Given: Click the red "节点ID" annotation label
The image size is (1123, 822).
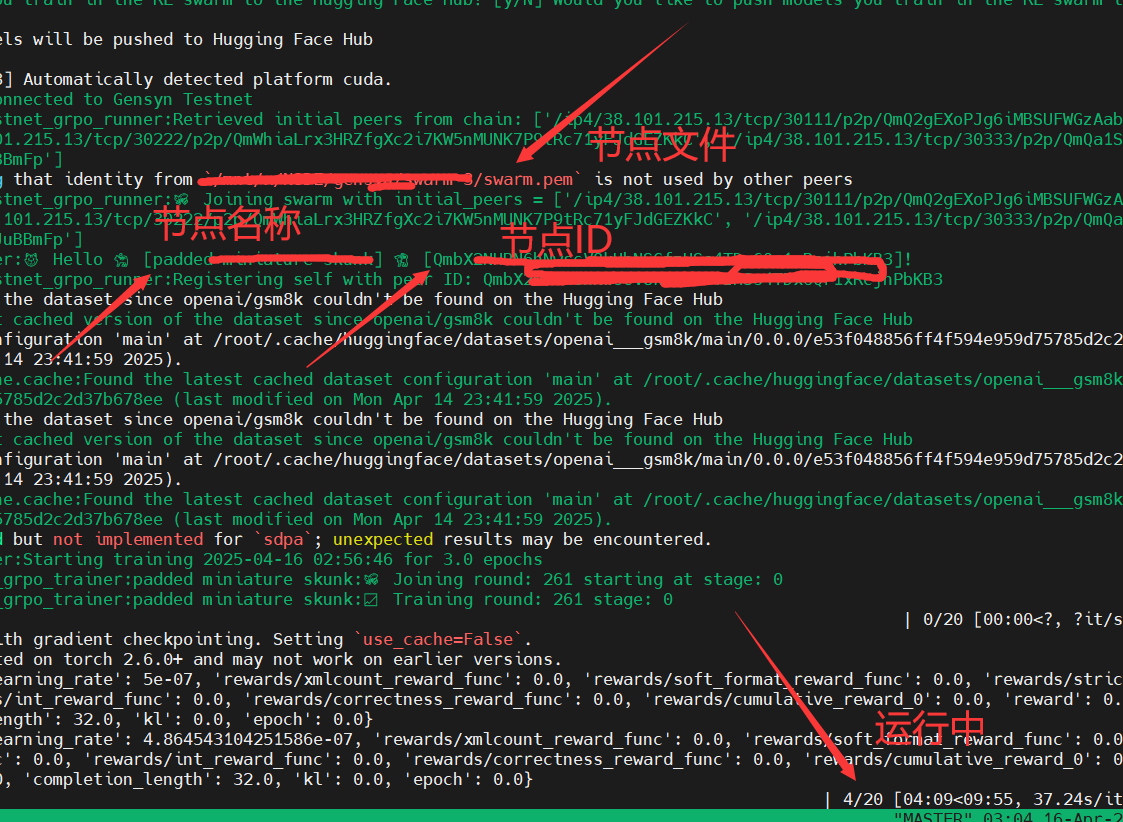Looking at the screenshot, I should click(554, 239).
